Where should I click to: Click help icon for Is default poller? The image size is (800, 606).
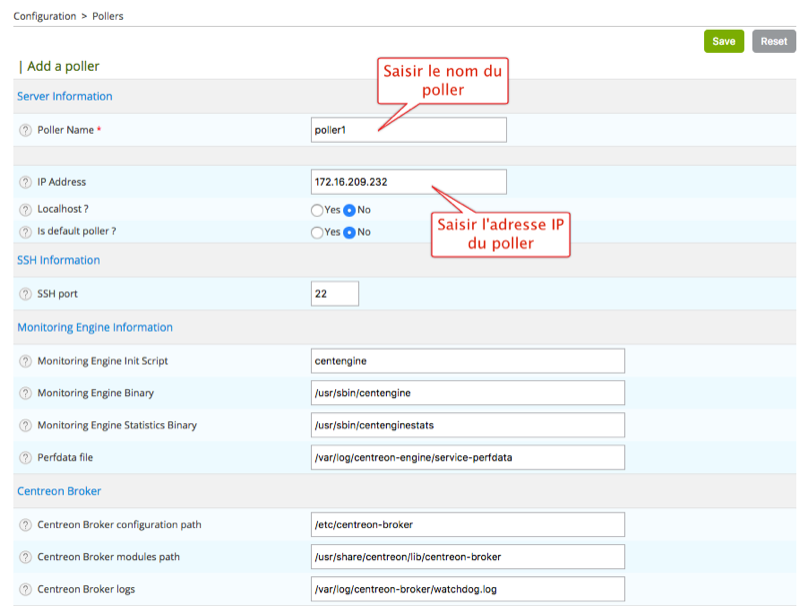pos(26,232)
